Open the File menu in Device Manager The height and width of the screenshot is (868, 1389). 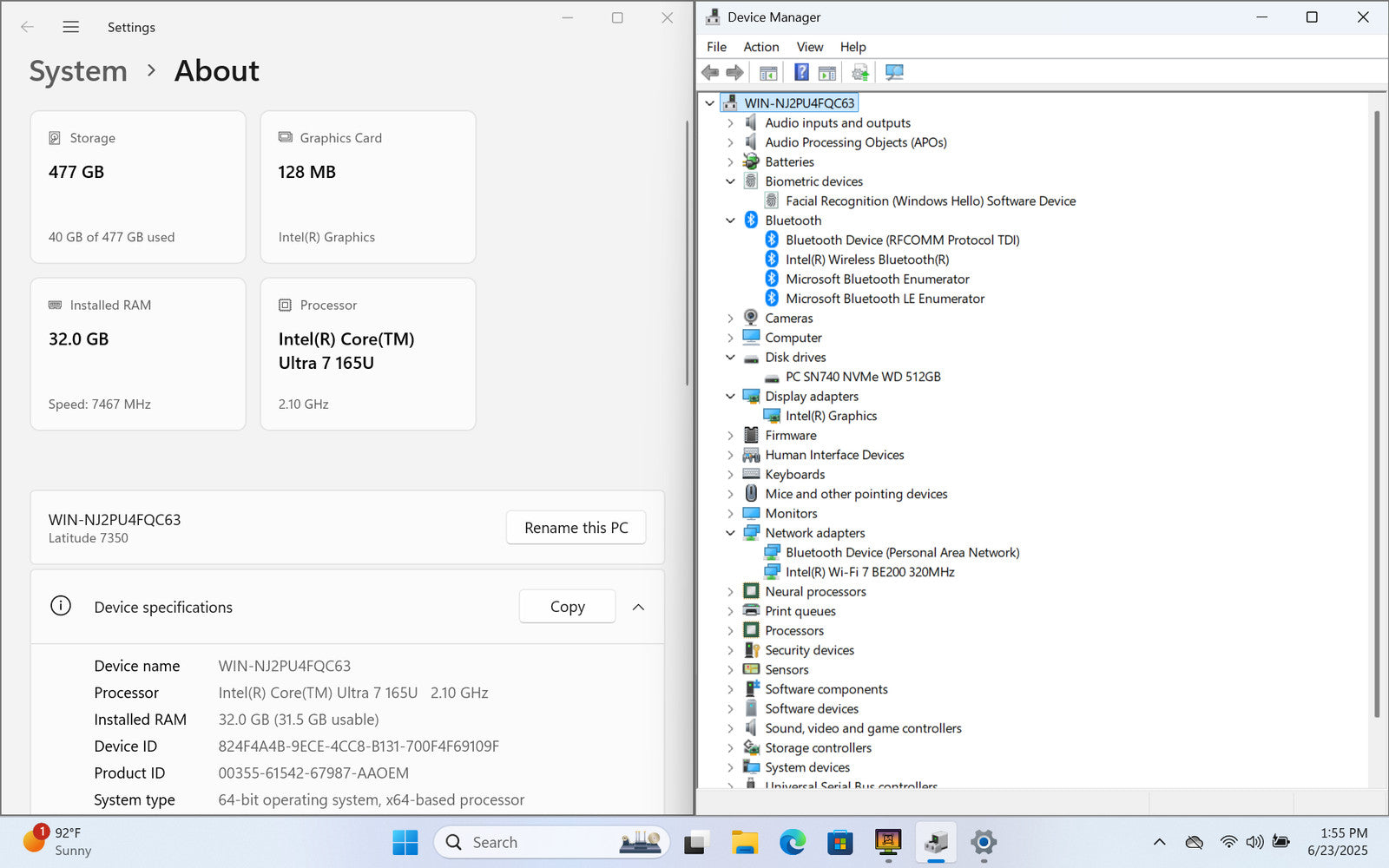[x=716, y=47]
